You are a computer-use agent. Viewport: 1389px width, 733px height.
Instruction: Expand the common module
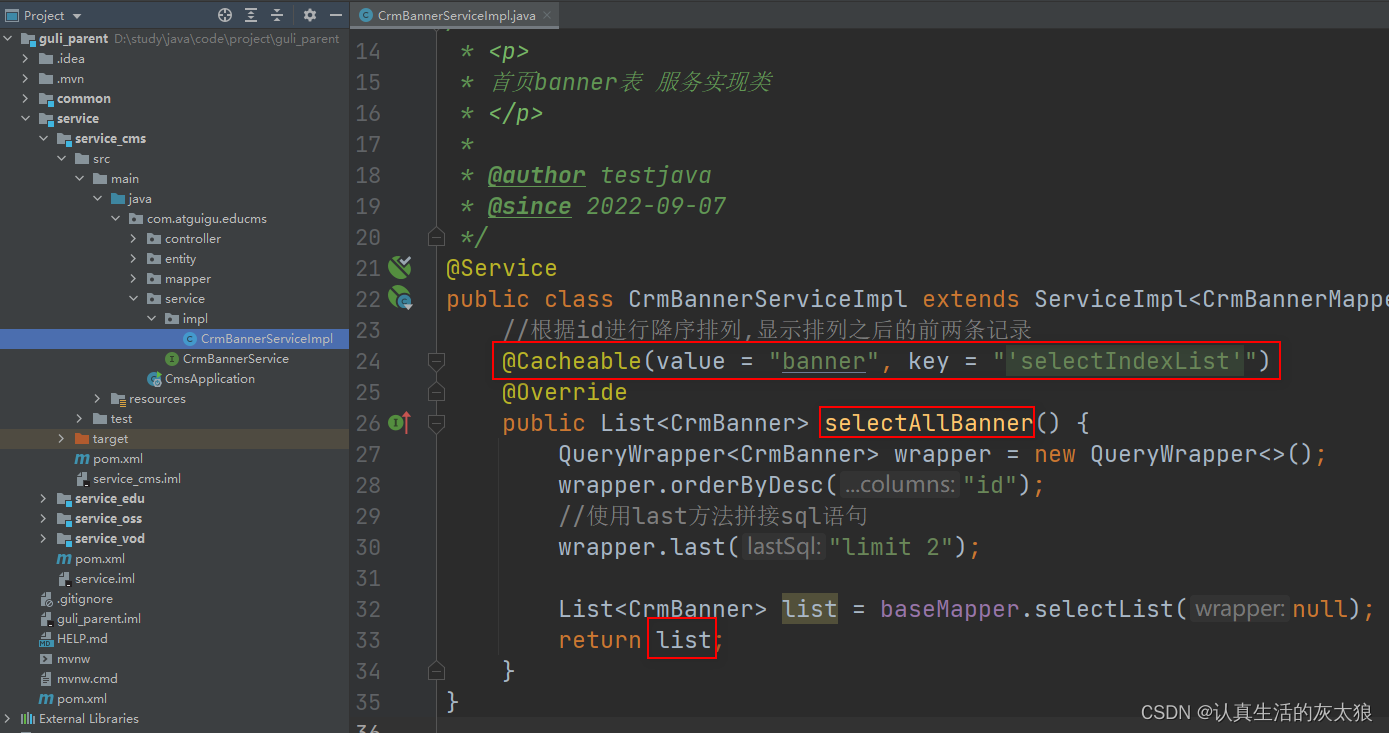(x=25, y=98)
